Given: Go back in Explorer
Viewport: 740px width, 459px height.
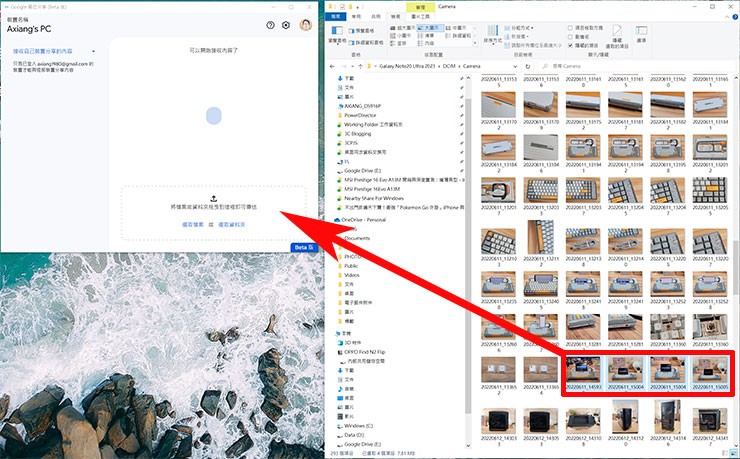Looking at the screenshot, I should [x=332, y=67].
